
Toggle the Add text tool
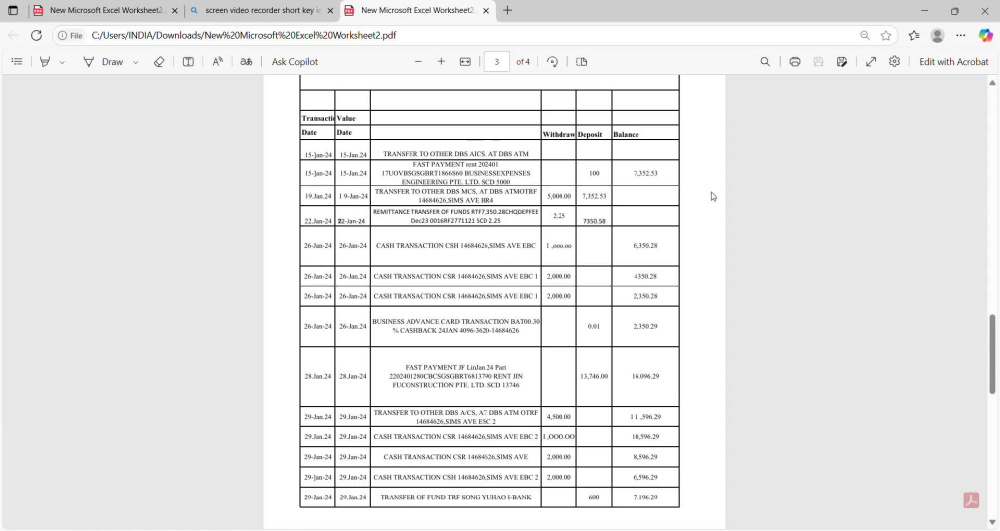pyautogui.click(x=188, y=62)
